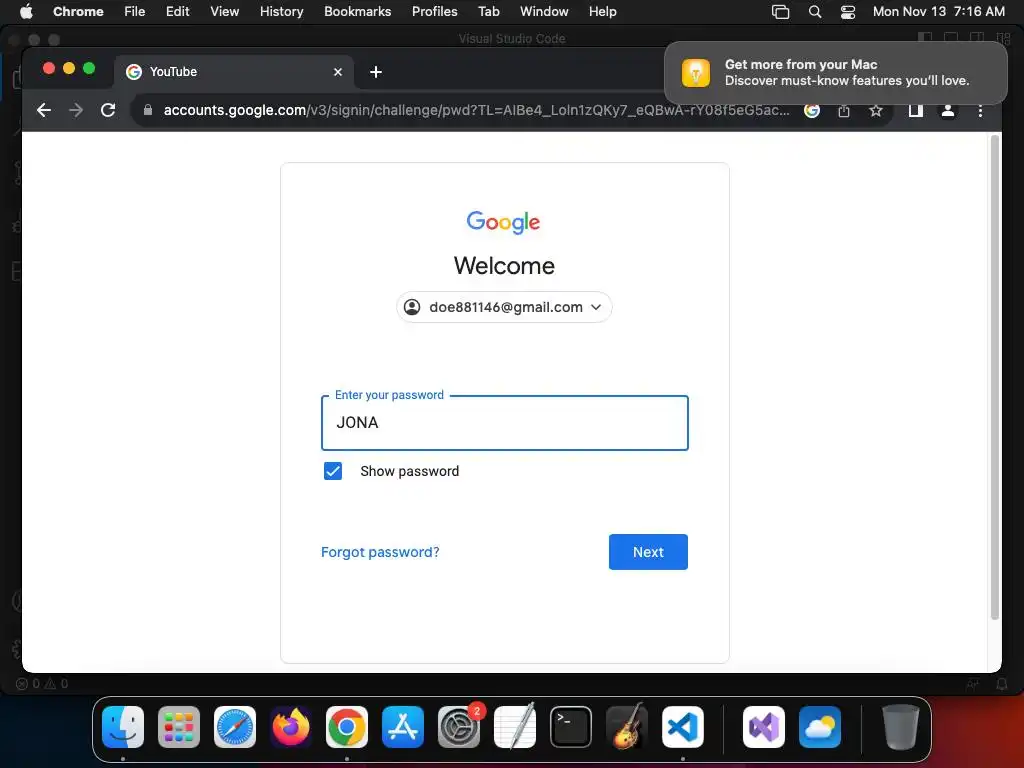The image size is (1024, 768).
Task: Open the Help menu
Action: pos(602,11)
